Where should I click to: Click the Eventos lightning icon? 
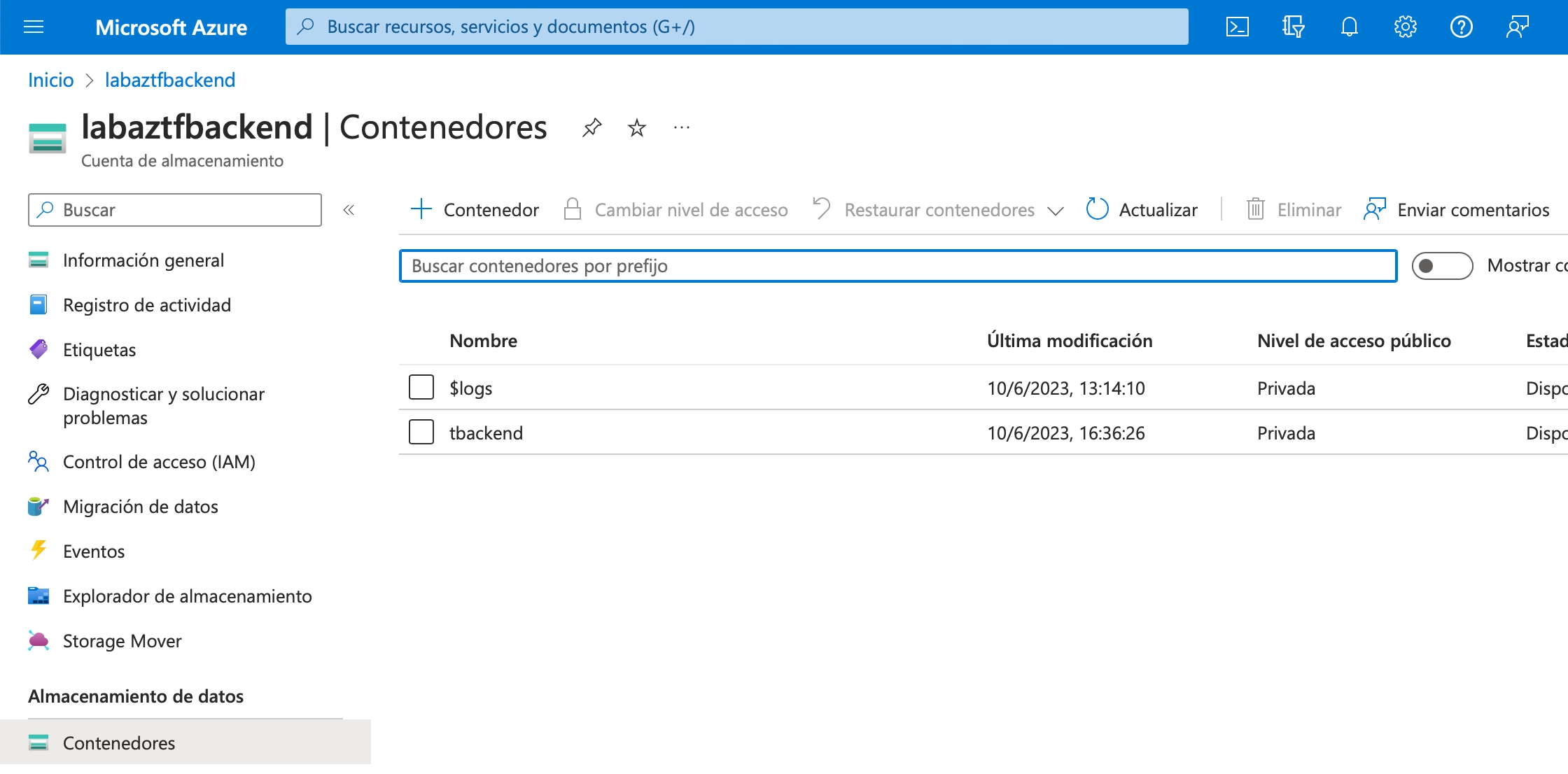[x=38, y=550]
